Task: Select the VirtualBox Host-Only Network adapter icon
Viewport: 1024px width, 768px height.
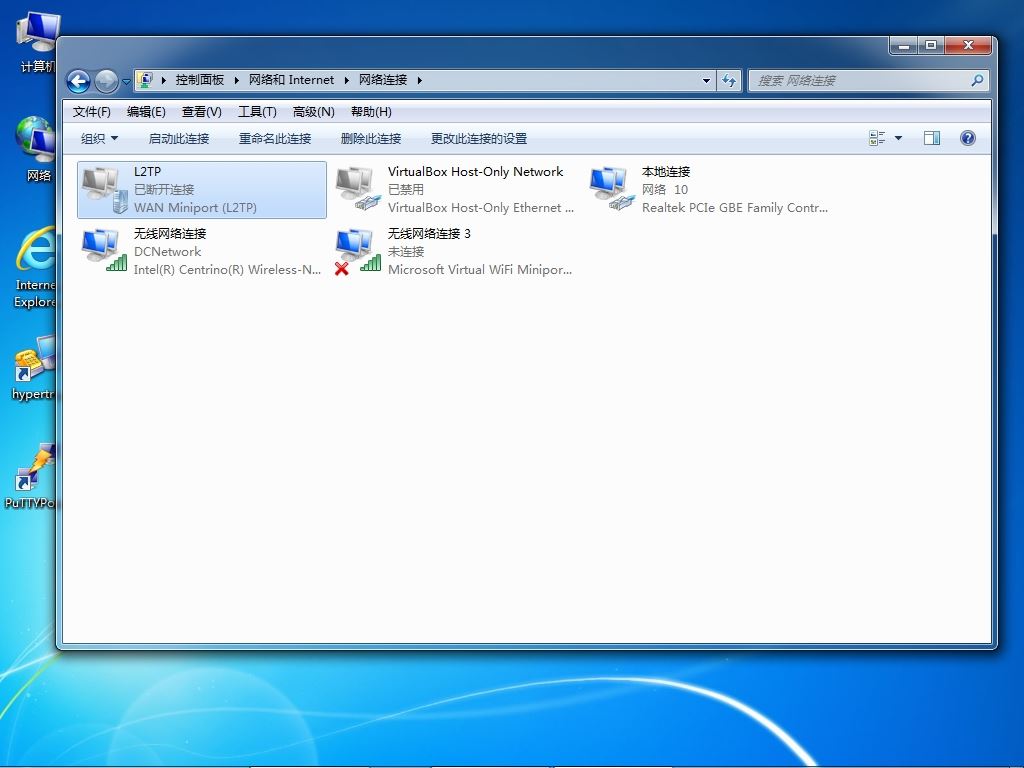Action: [358, 188]
